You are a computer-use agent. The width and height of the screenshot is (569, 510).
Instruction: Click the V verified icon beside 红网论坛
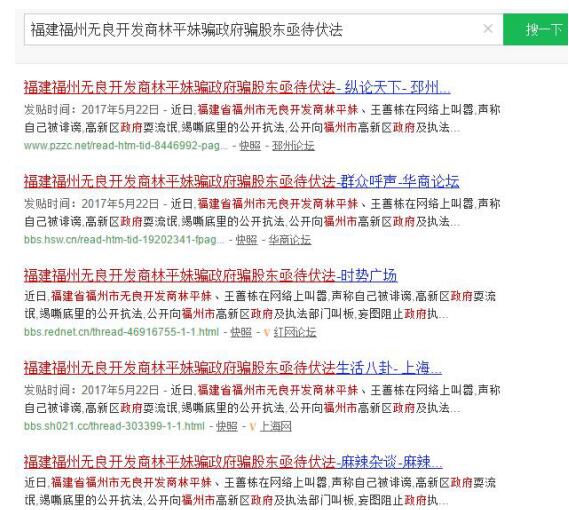click(x=267, y=332)
